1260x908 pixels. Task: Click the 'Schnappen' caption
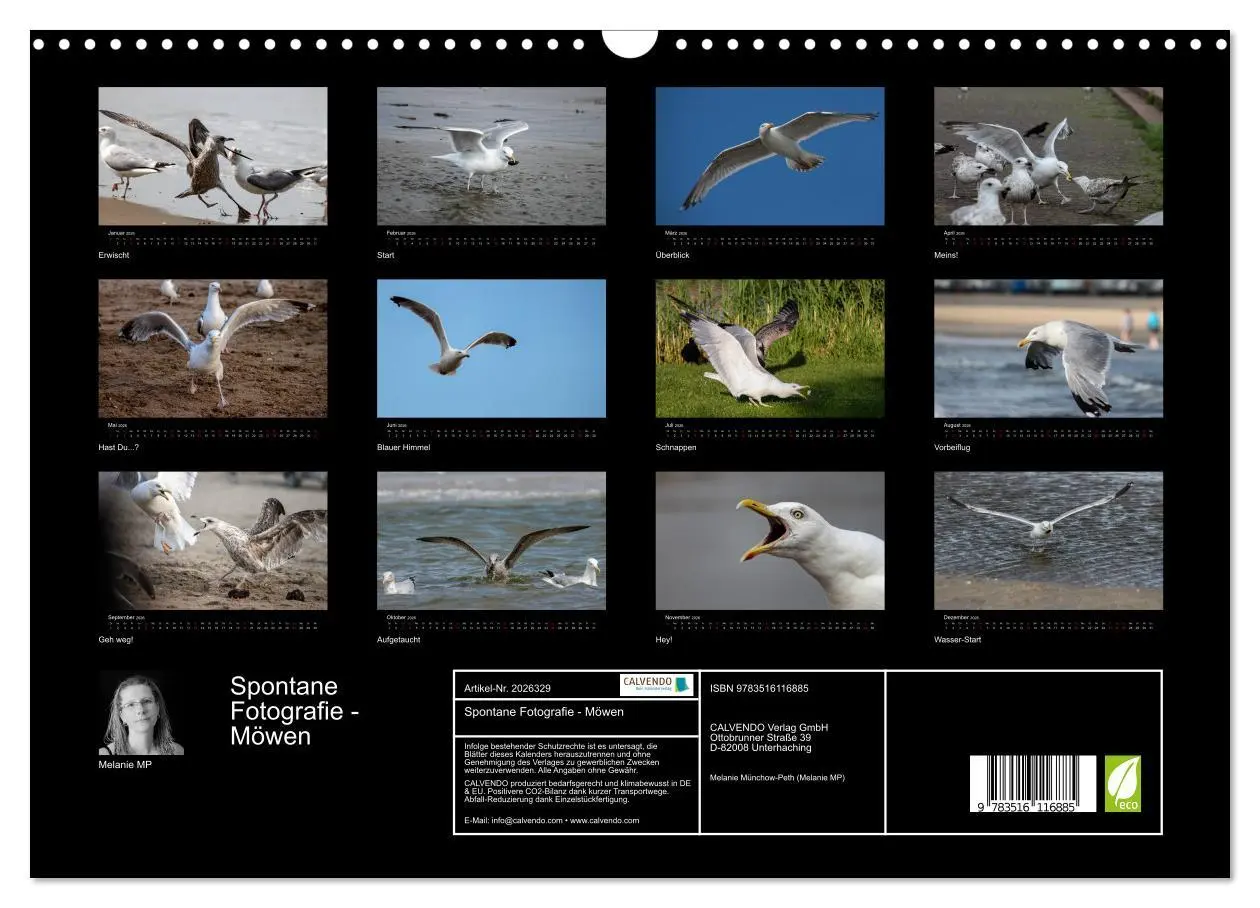676,447
